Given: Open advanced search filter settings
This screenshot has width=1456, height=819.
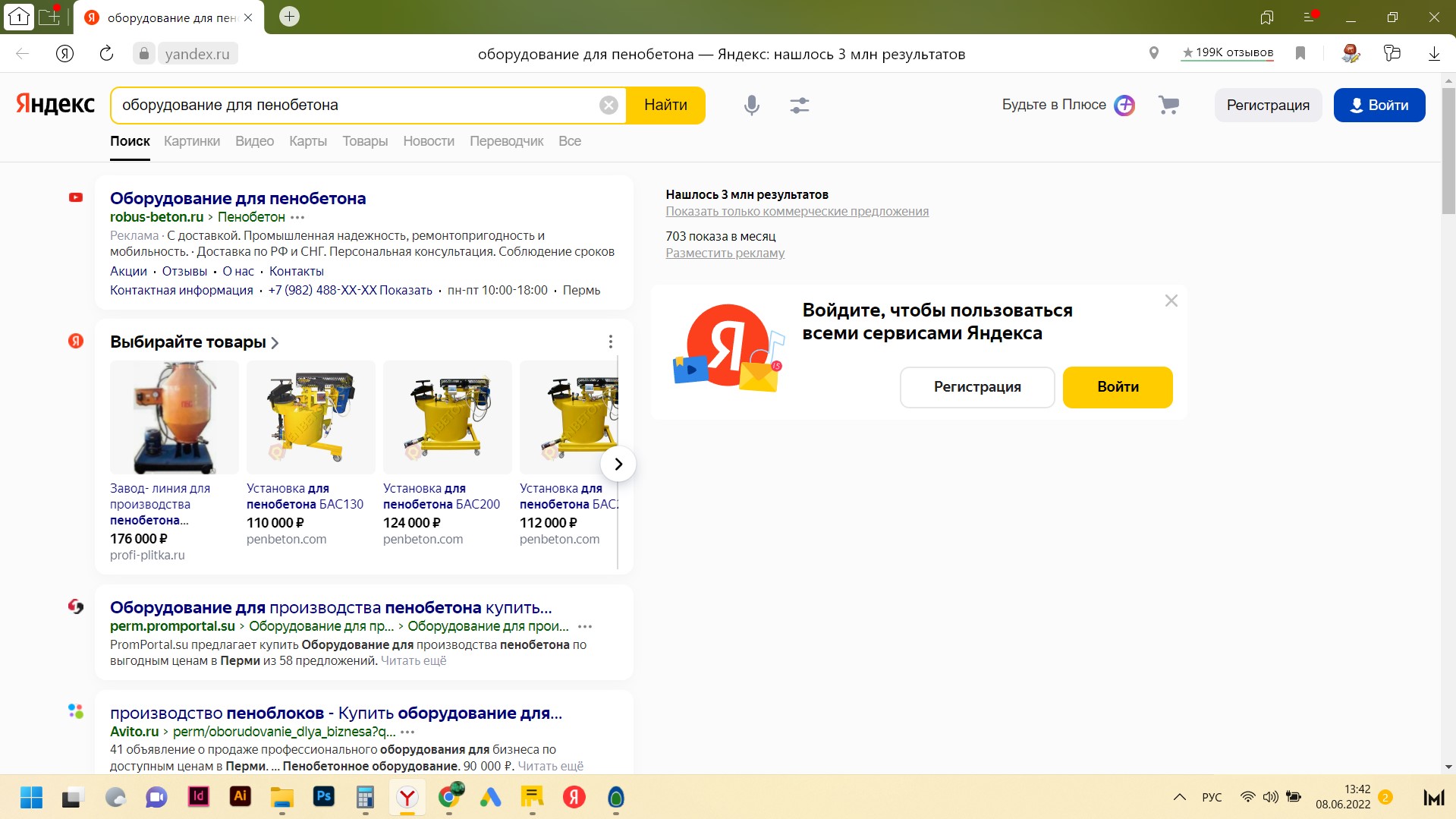Looking at the screenshot, I should (x=799, y=106).
